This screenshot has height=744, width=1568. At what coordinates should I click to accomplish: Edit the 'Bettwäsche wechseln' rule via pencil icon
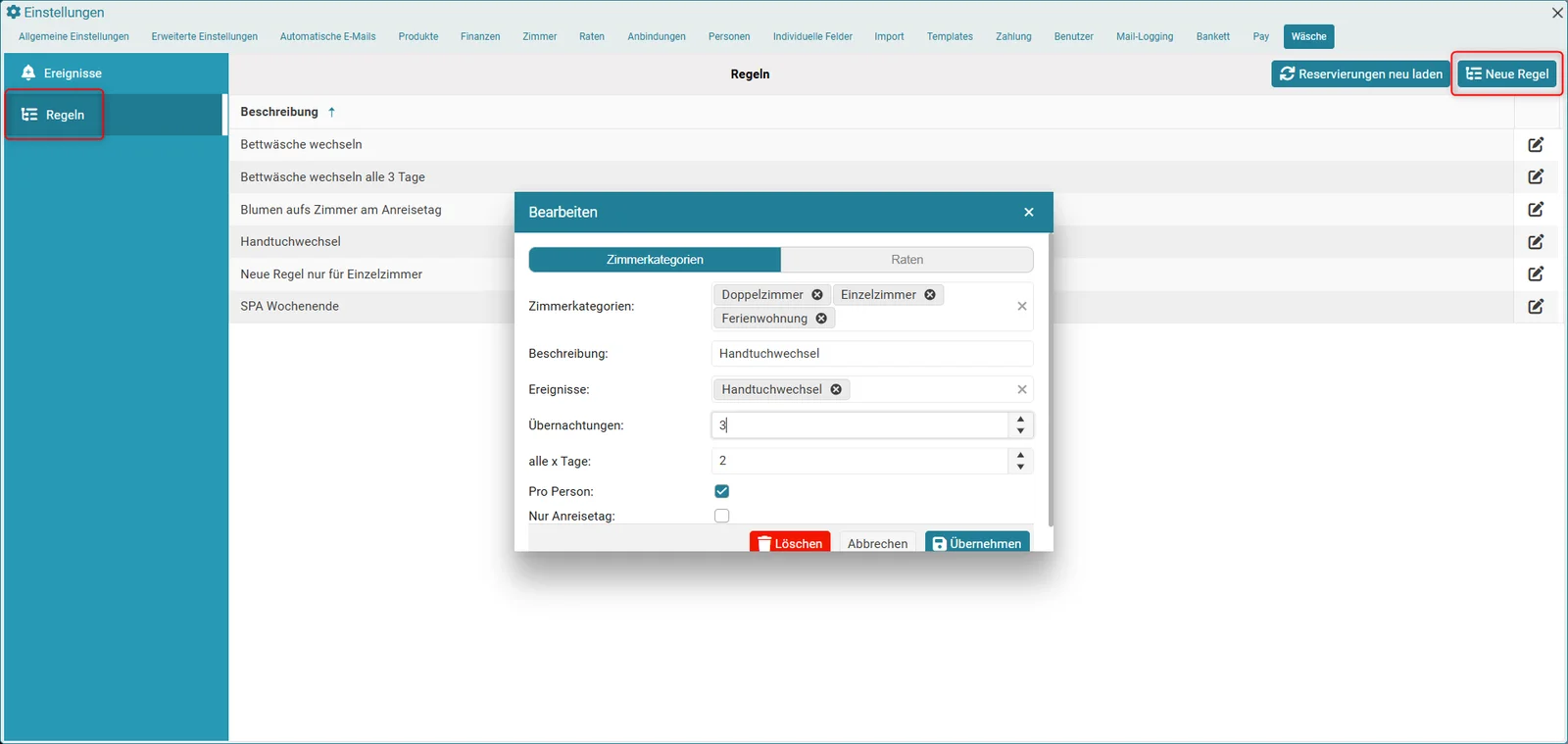[x=1536, y=145]
